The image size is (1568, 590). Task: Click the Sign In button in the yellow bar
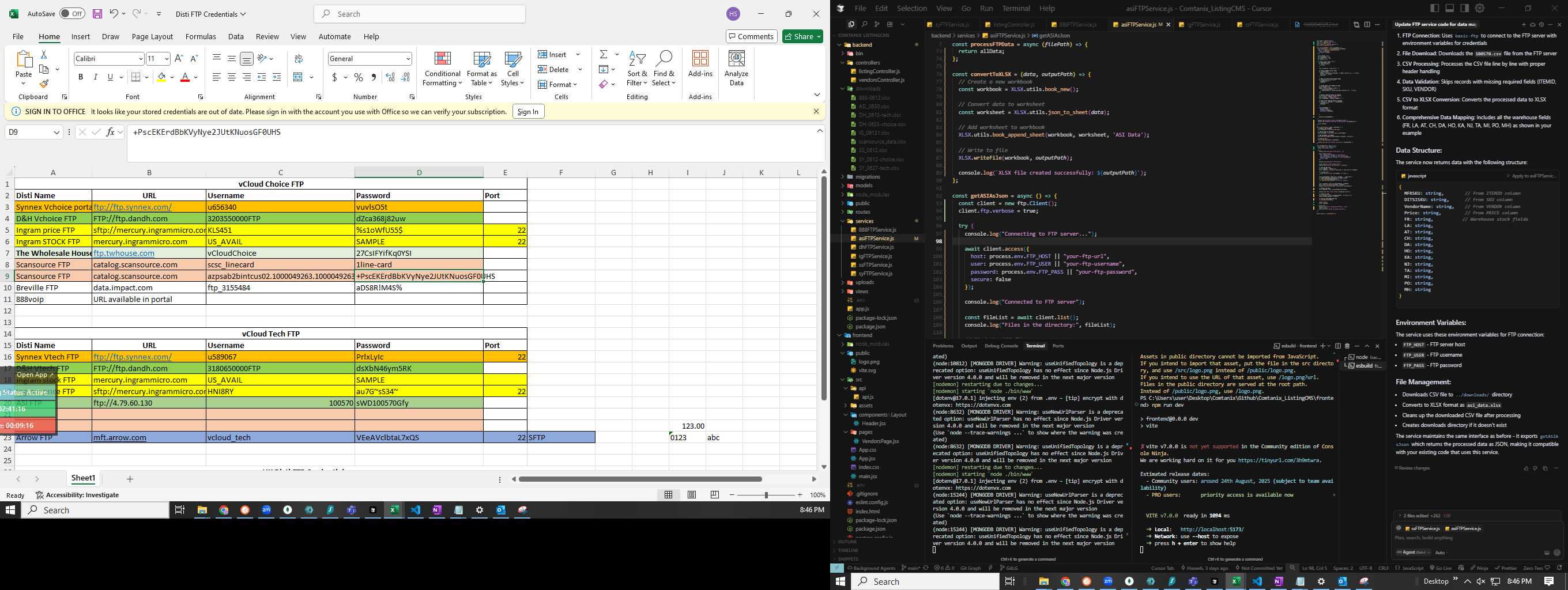tap(527, 111)
